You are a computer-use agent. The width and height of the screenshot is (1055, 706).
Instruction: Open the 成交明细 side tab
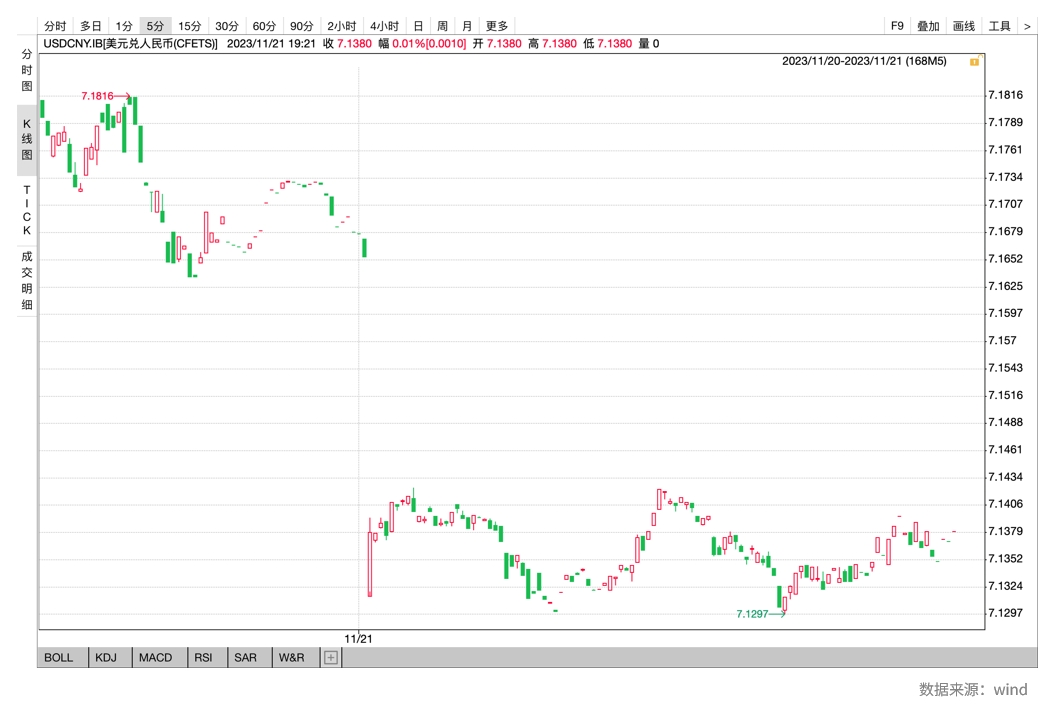27,281
